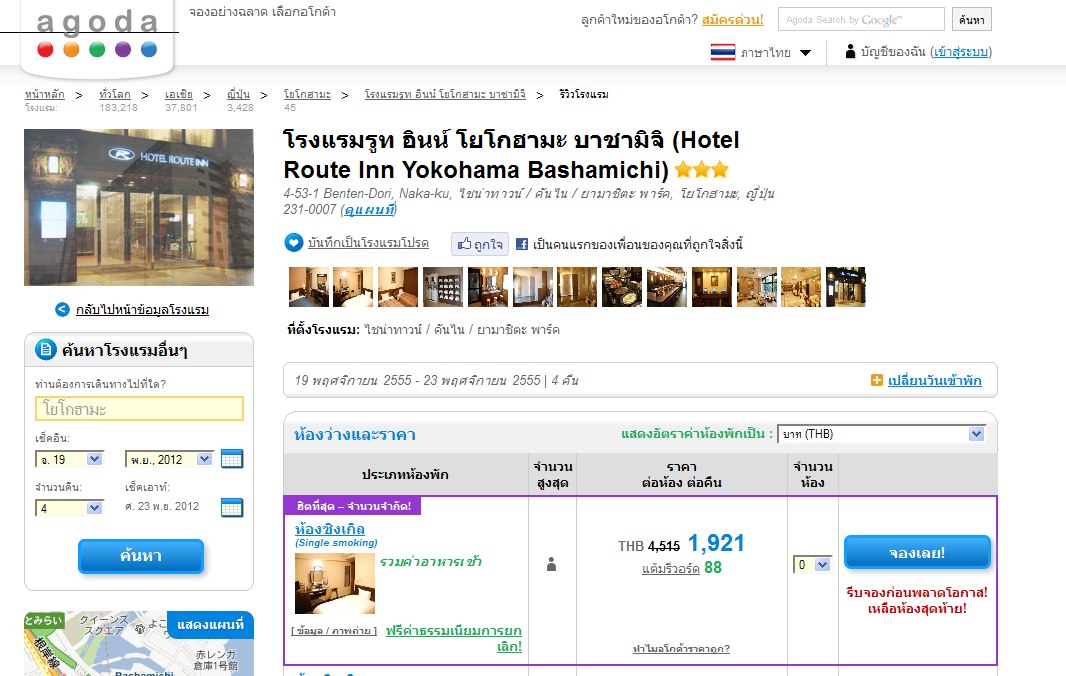1066x676 pixels.
Task: Click the Facebook Like thumbs-up button
Action: (480, 243)
